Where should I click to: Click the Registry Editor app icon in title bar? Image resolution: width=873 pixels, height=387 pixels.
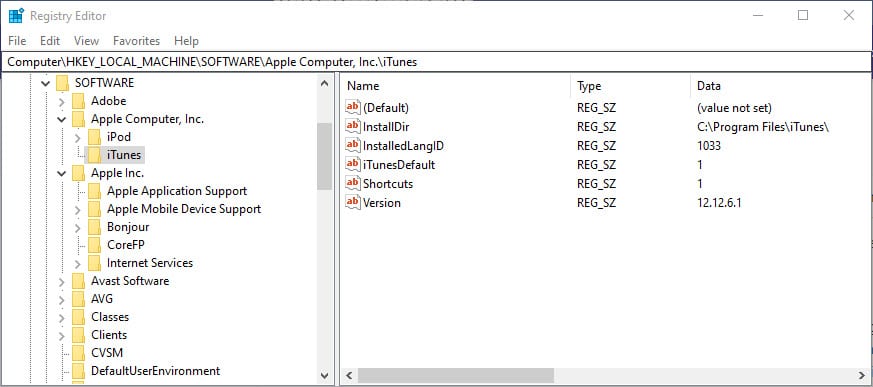(x=16, y=16)
